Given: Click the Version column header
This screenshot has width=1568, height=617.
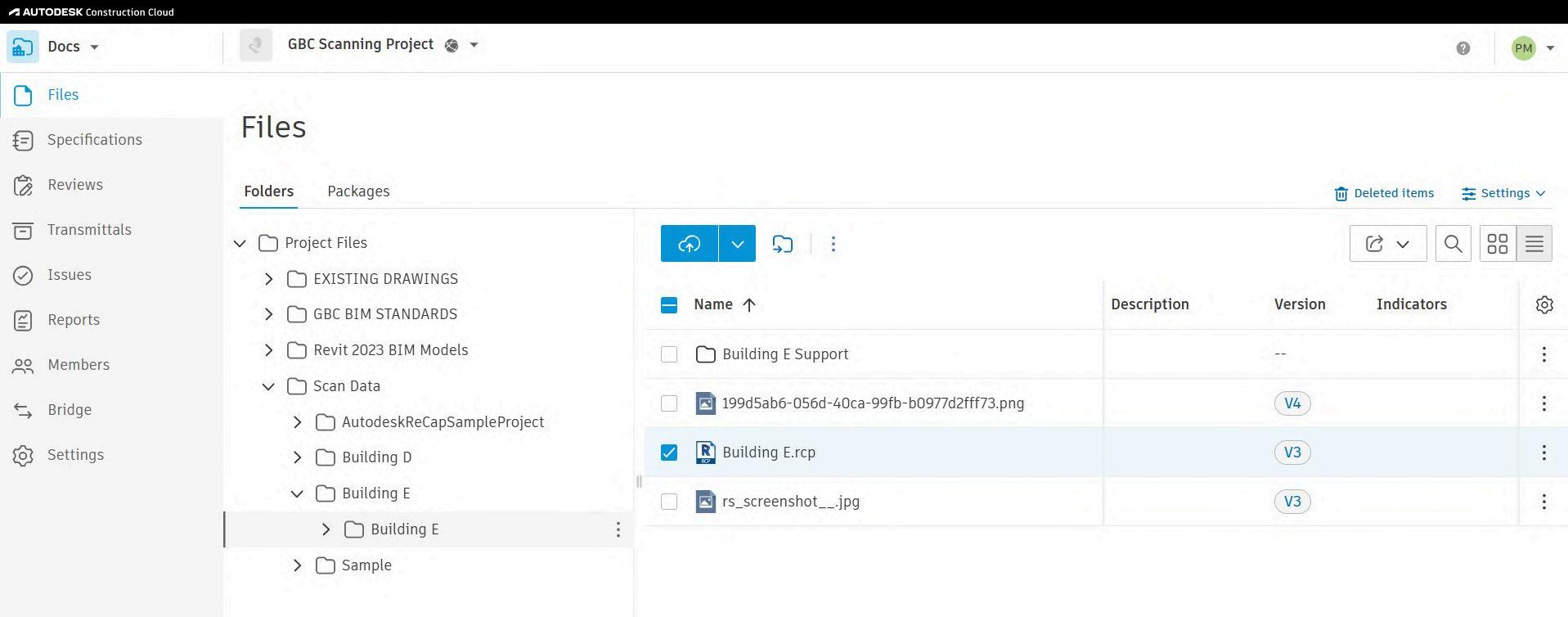Looking at the screenshot, I should pyautogui.click(x=1300, y=304).
